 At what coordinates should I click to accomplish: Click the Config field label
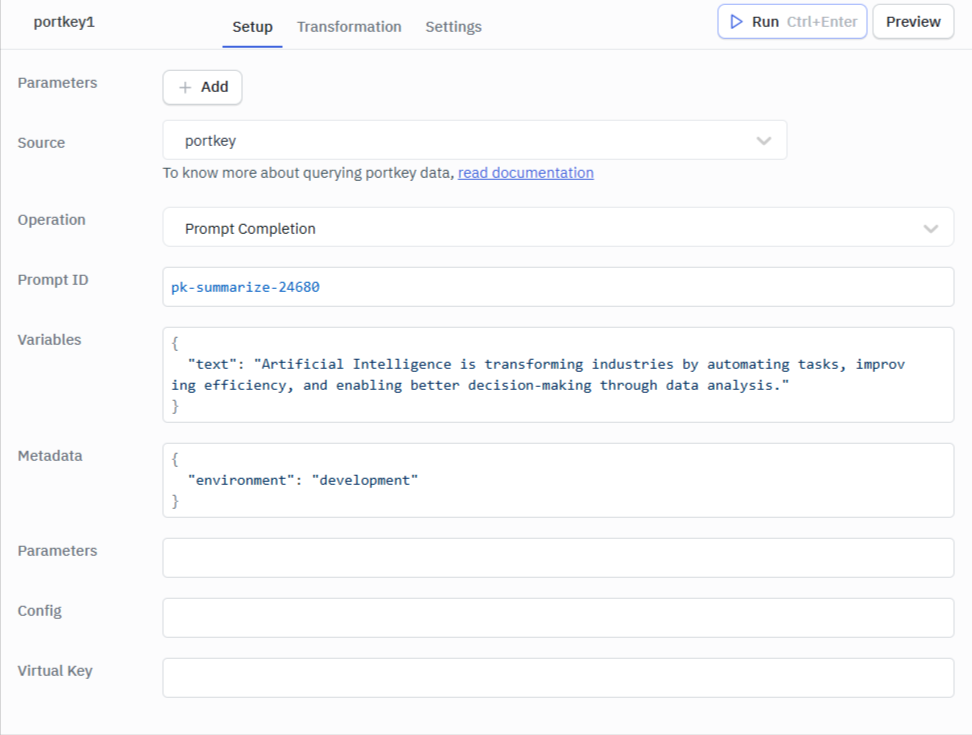click(39, 611)
